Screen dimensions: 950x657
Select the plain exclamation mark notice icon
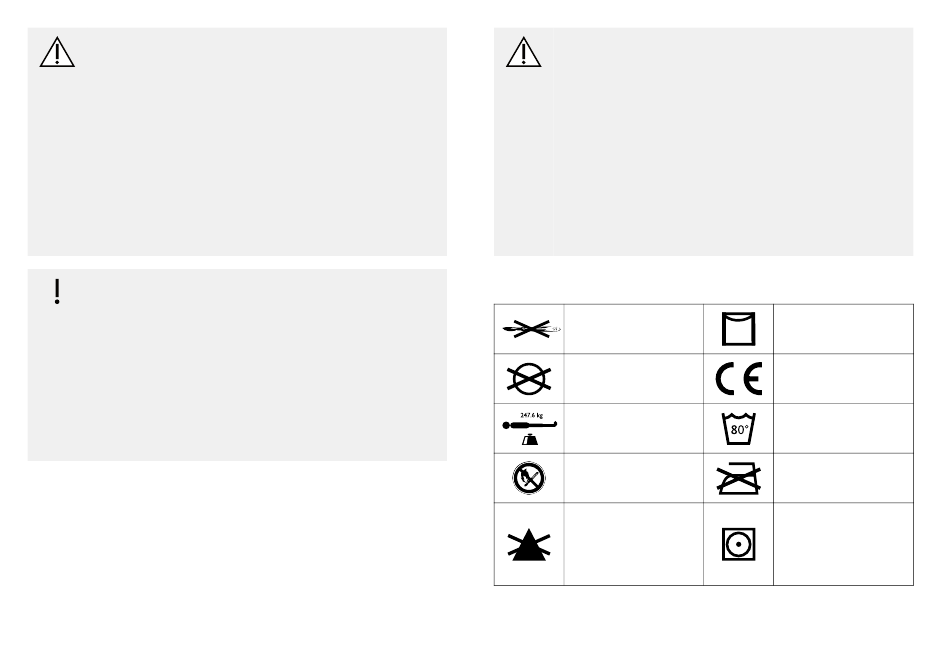coord(57,292)
